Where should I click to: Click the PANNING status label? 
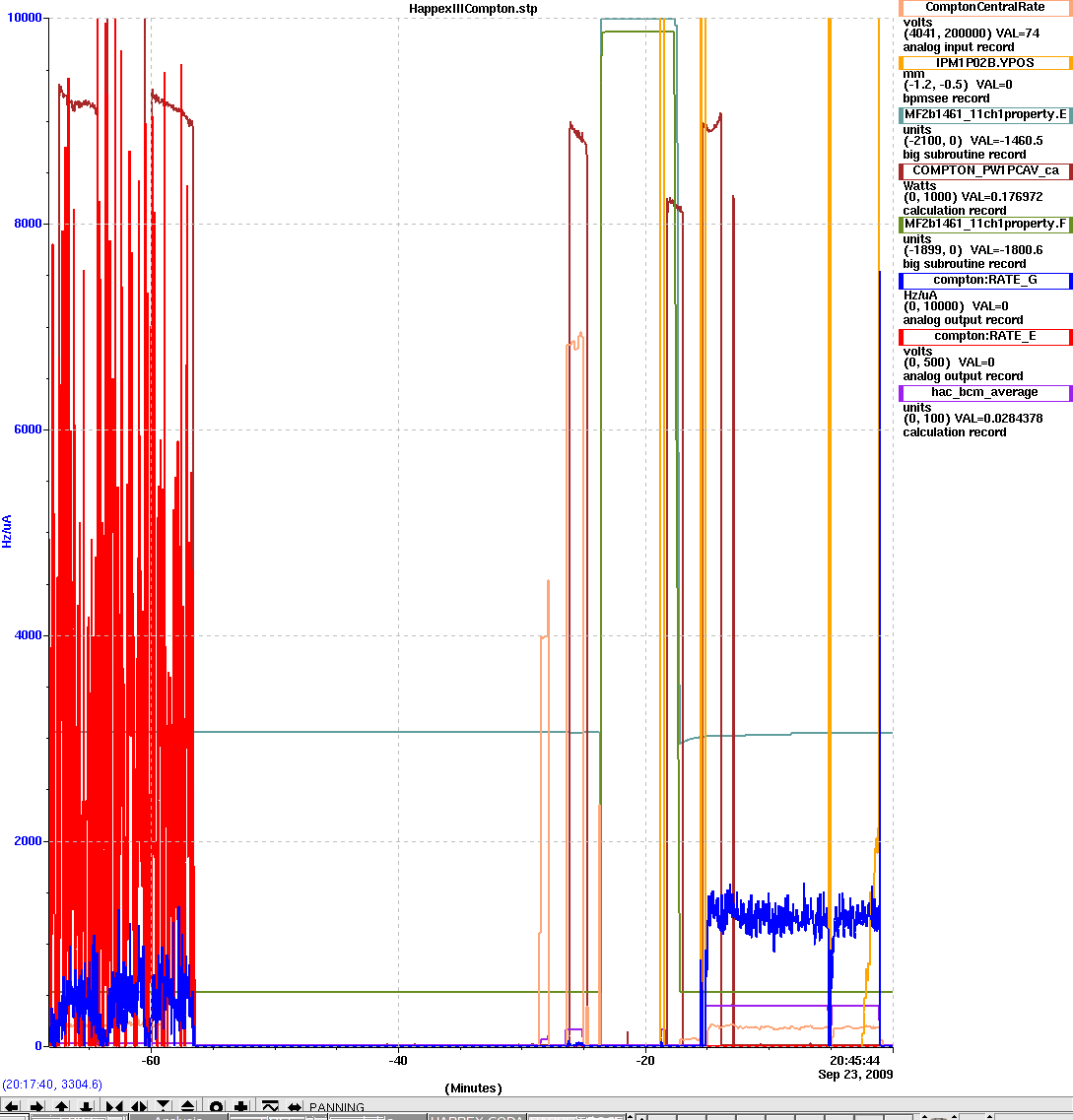pos(336,1107)
